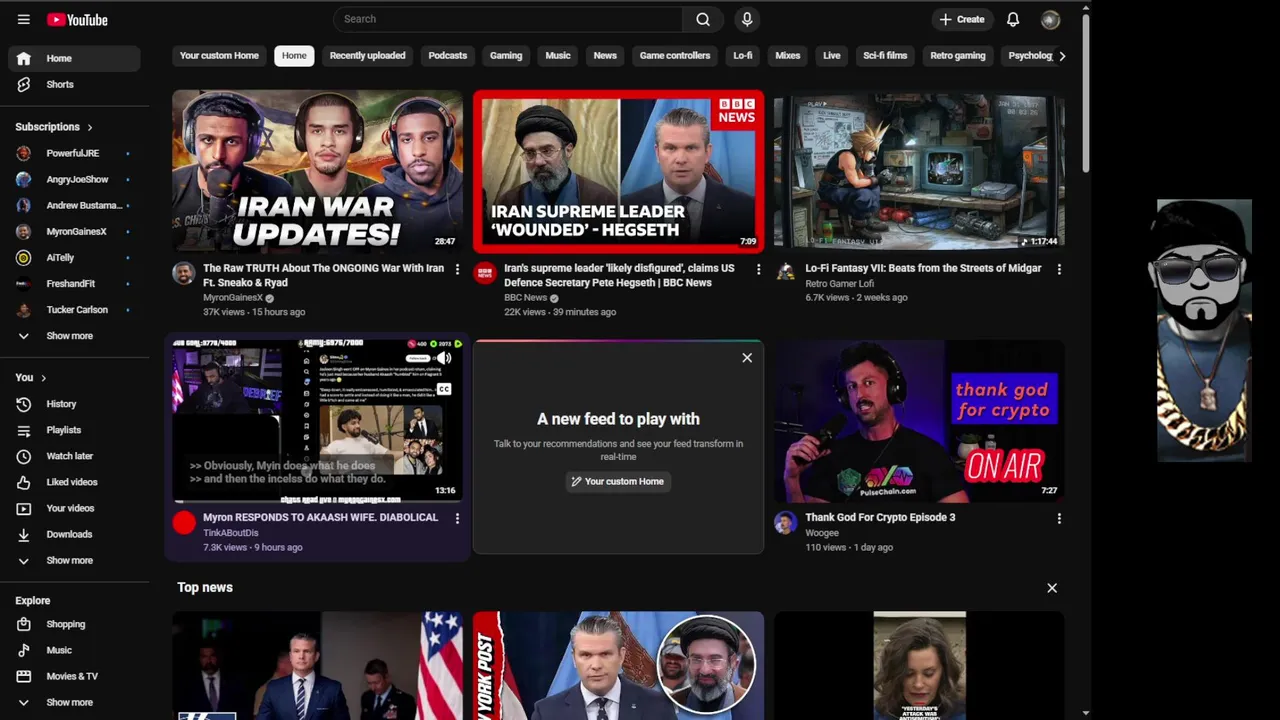Play the Lo-Fi Fantasy VII thumbnail

[919, 171]
